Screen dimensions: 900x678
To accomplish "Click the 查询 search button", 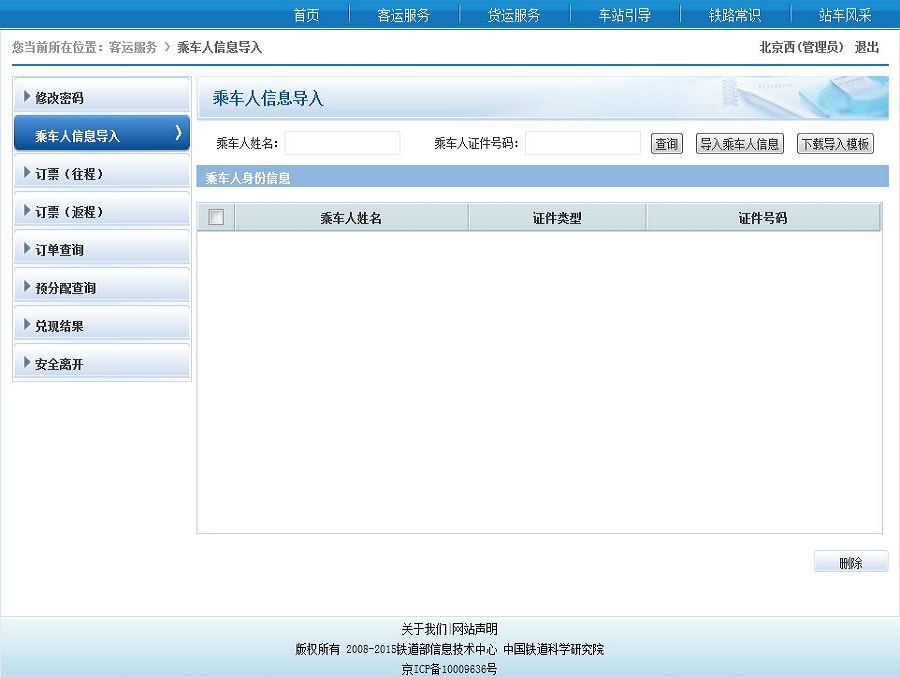I will (x=666, y=144).
